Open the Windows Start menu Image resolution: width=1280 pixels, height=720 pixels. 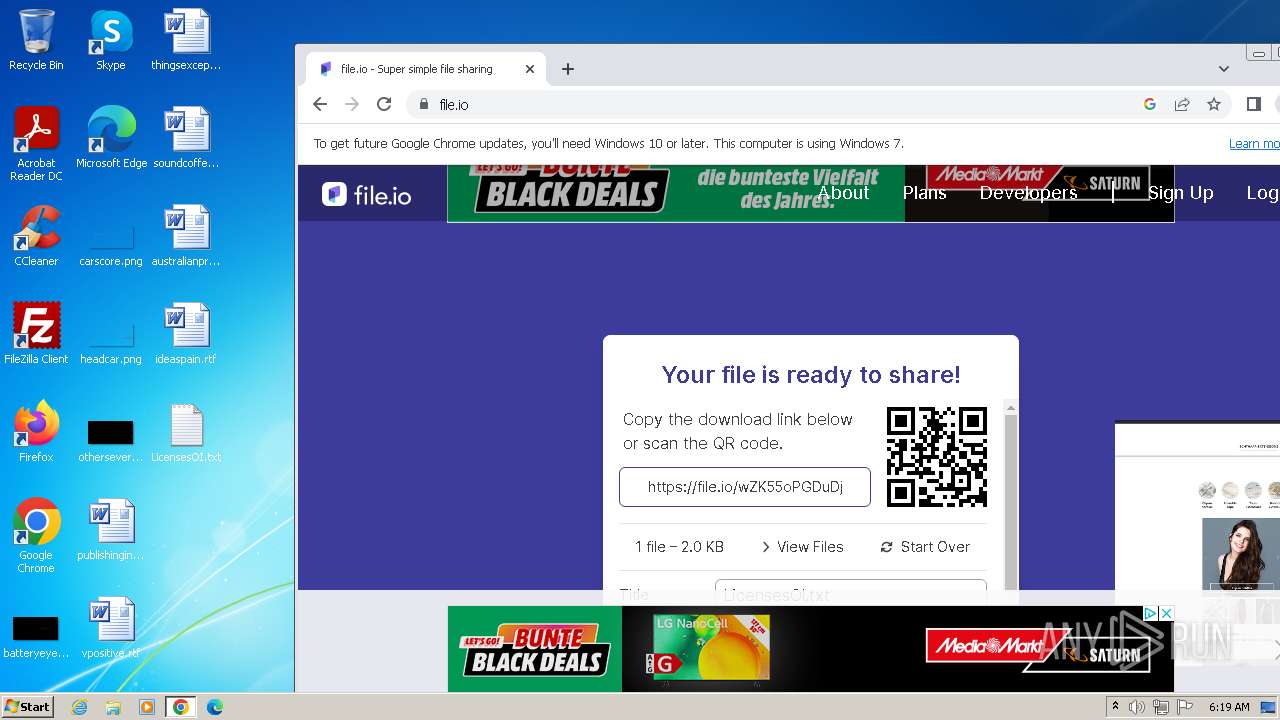click(x=28, y=706)
